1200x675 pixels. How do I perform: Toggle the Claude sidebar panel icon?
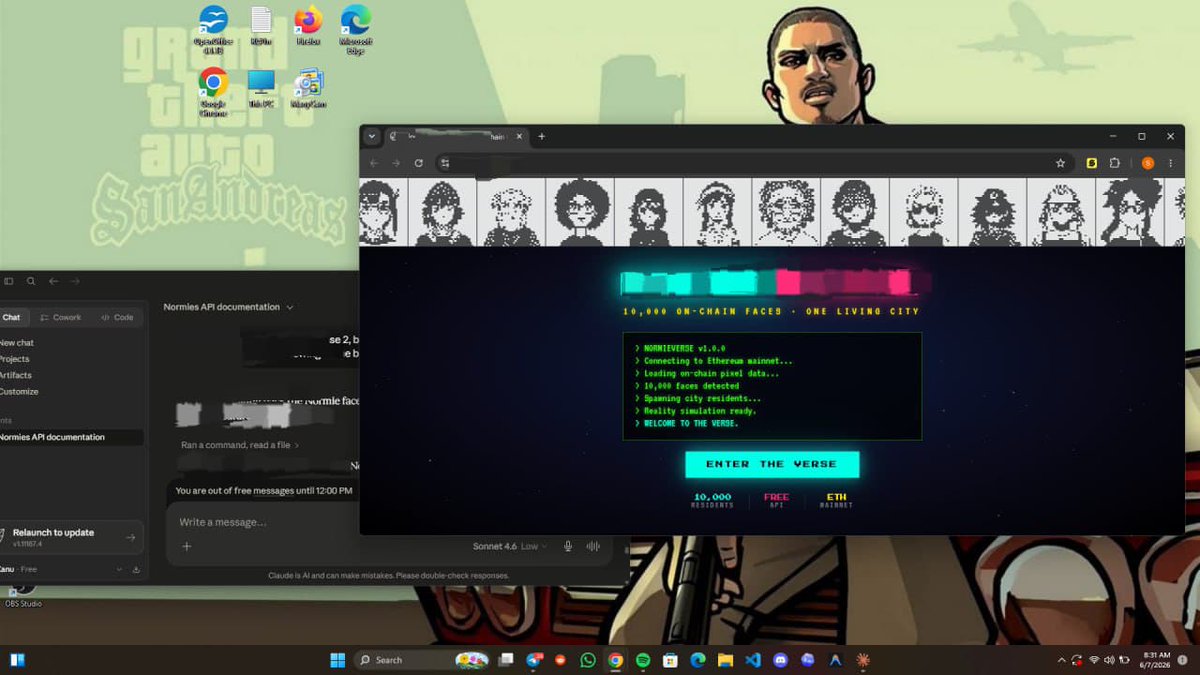[9, 282]
